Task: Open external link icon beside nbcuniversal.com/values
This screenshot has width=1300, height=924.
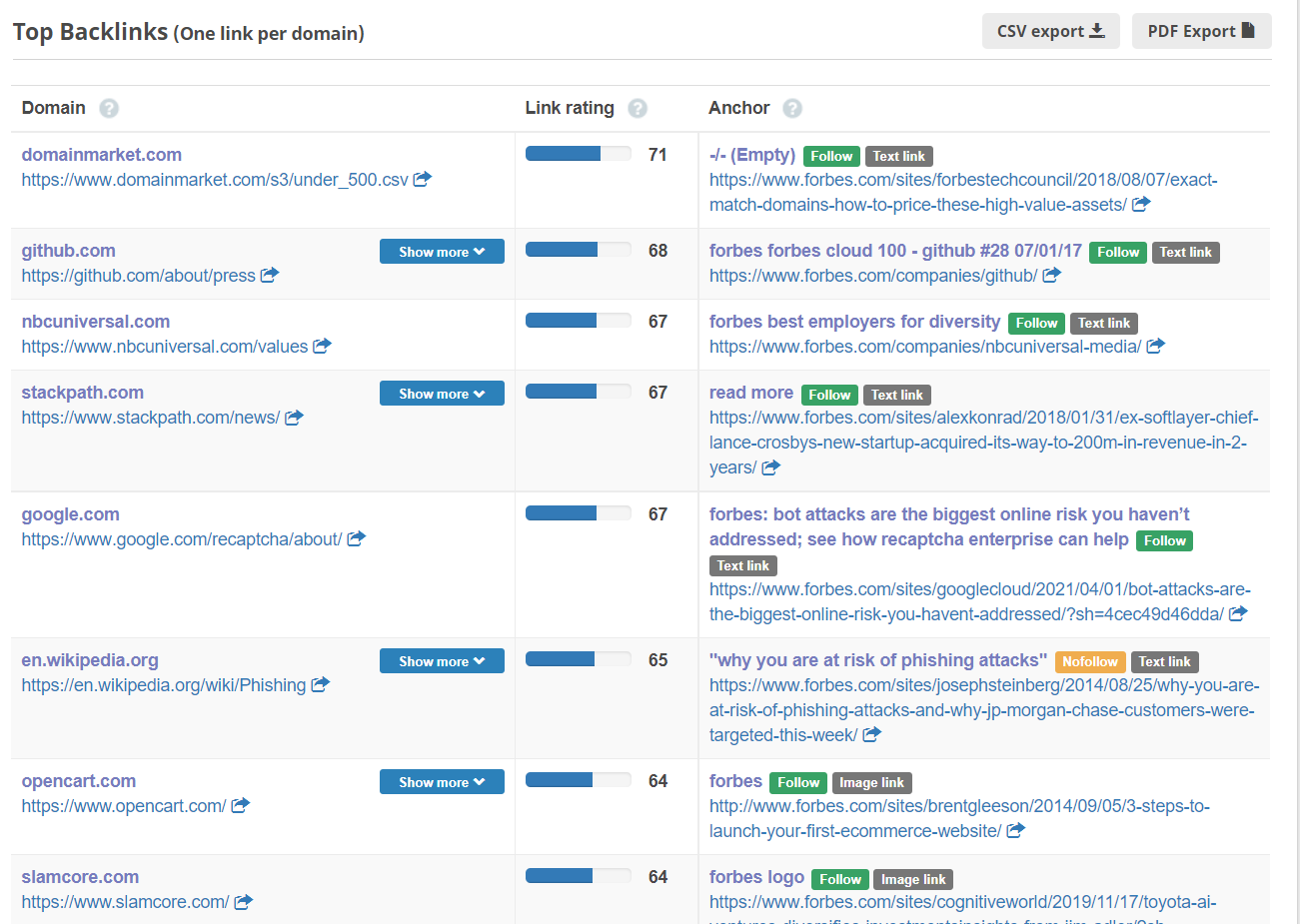Action: click(x=322, y=346)
